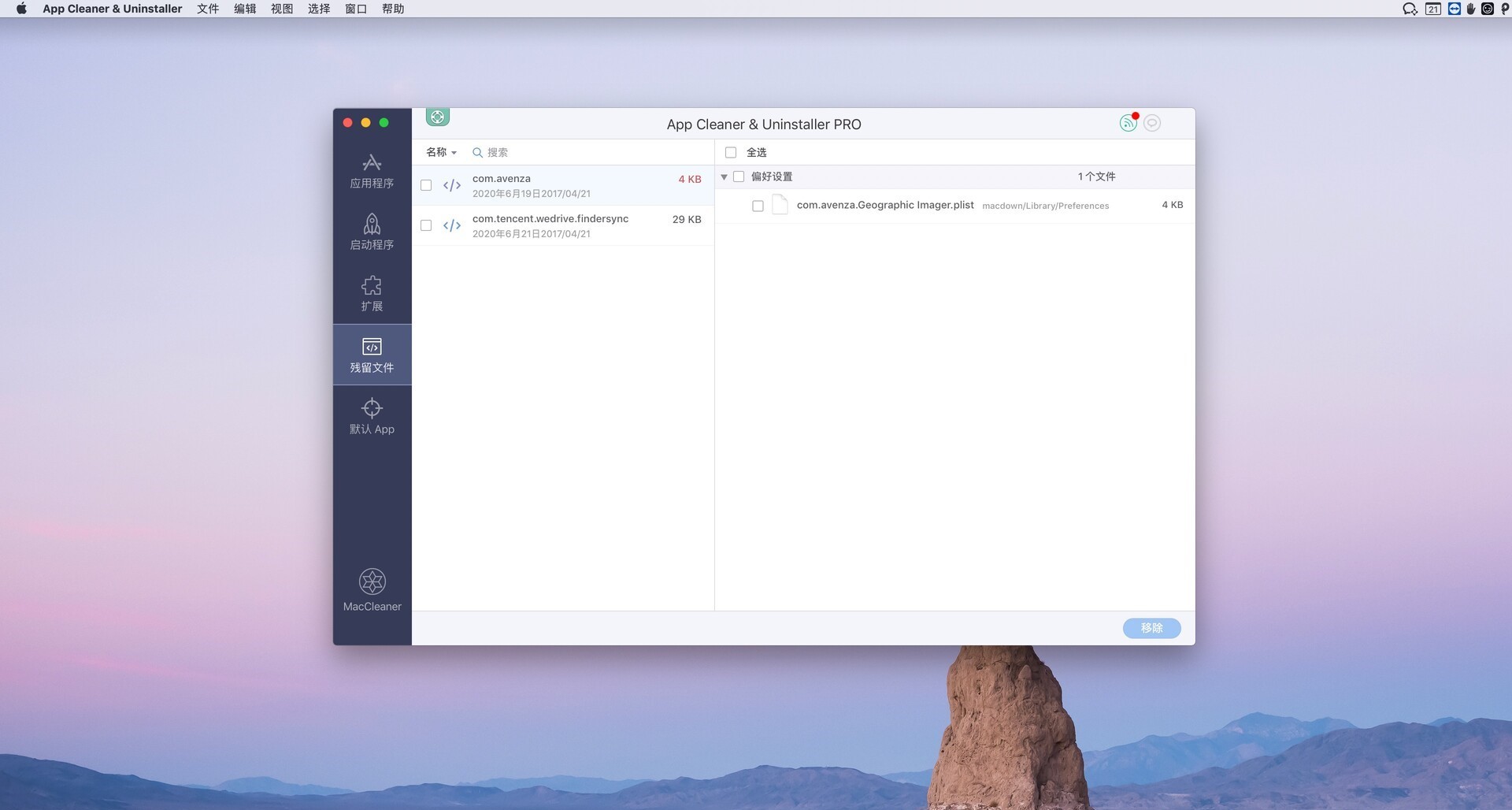This screenshot has width=1512, height=810.
Task: Open the 启动程序 rocket section
Action: [x=372, y=232]
